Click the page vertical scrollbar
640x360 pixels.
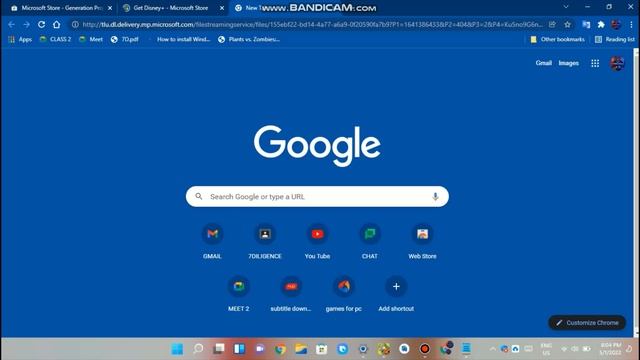click(636, 192)
